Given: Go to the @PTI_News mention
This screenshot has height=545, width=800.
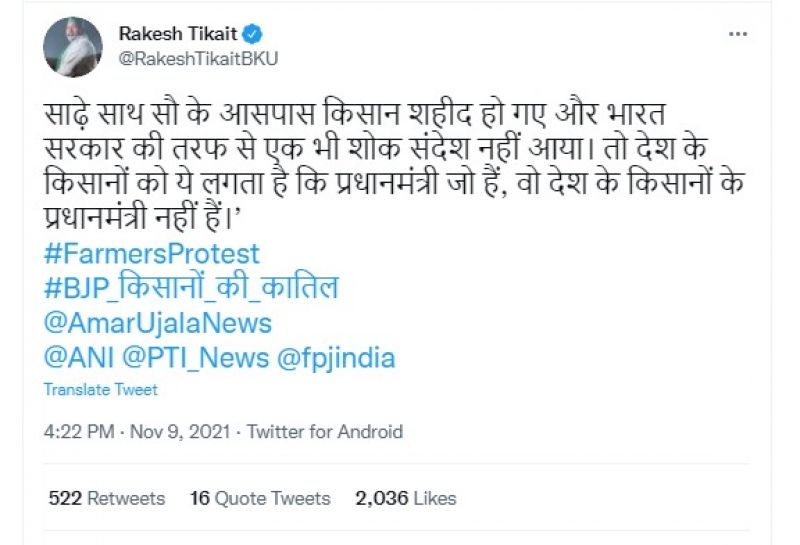Looking at the screenshot, I should pyautogui.click(x=195, y=357).
